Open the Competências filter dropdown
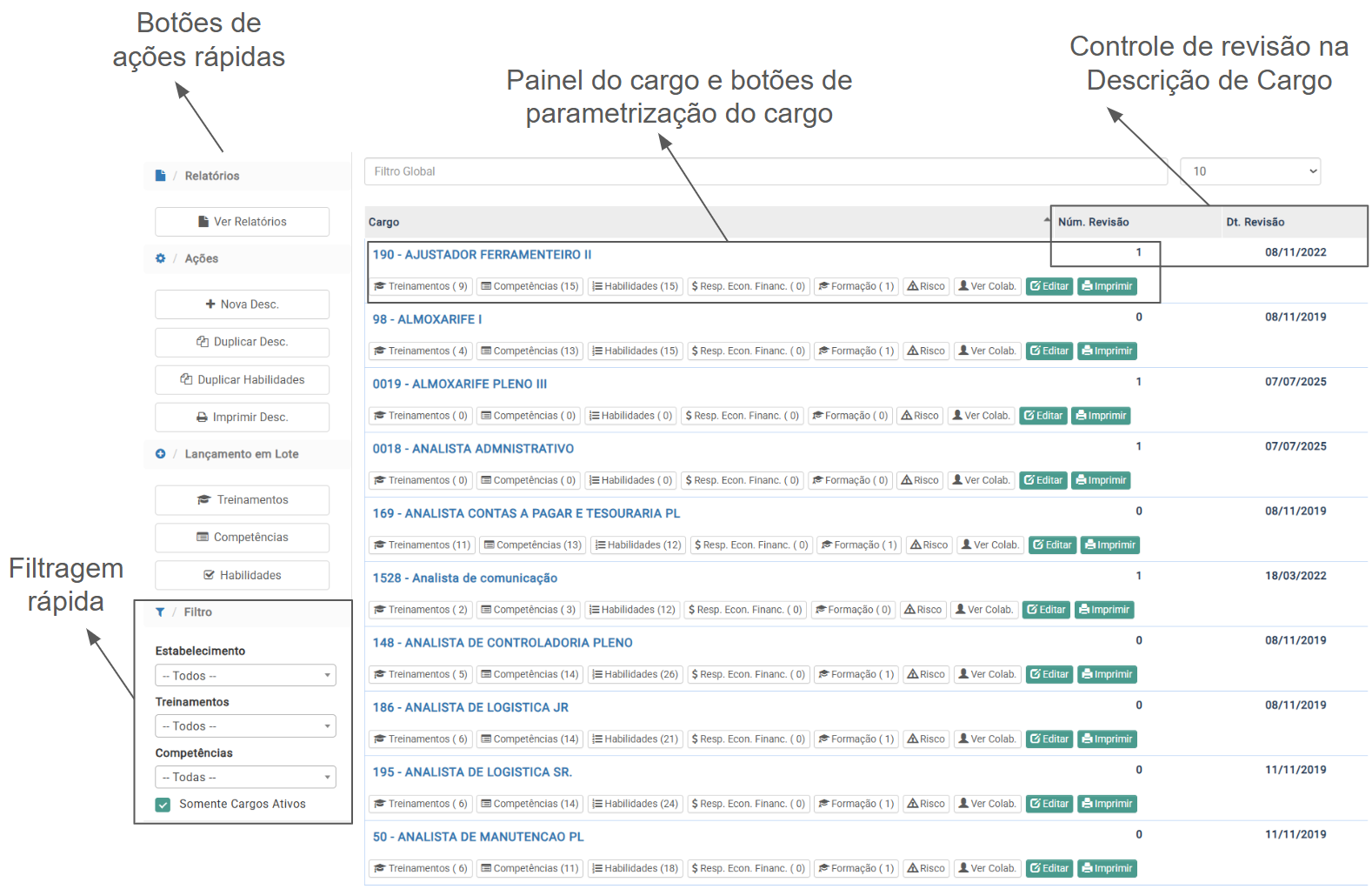1372x889 pixels. click(245, 778)
